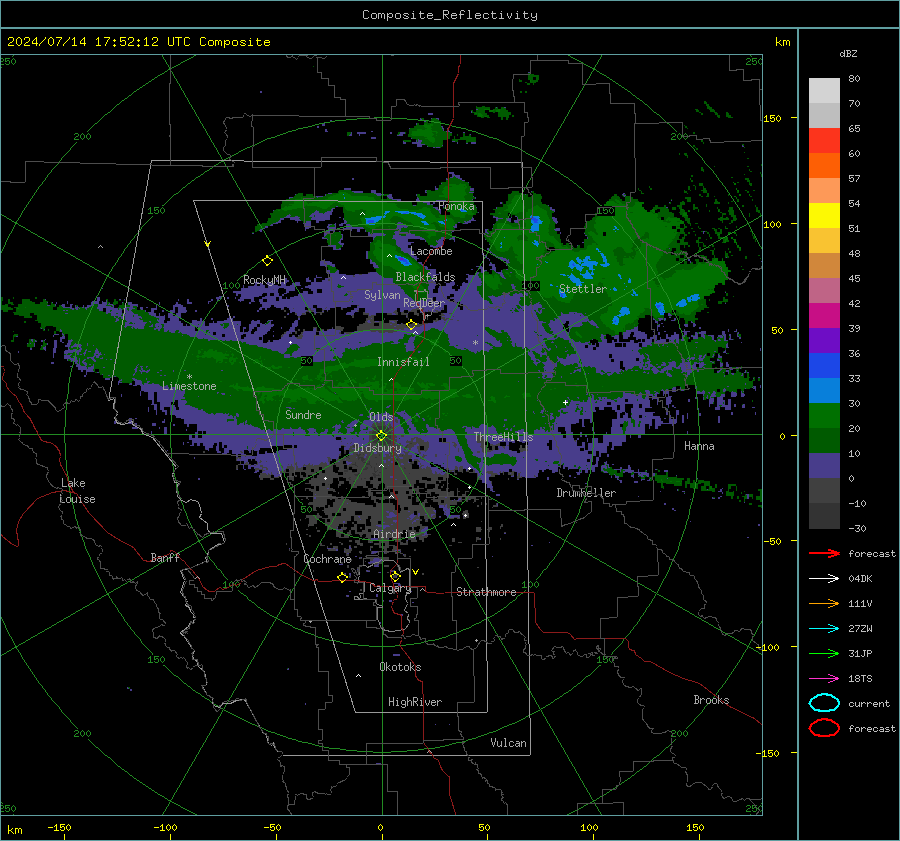Click the top-right yellow km label
This screenshot has width=900, height=841.
782,42
